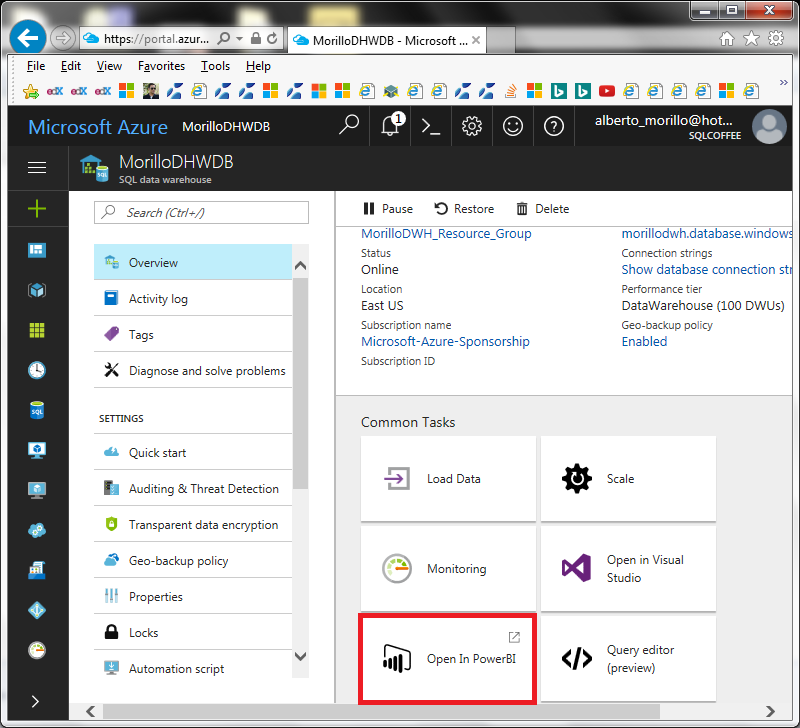800x728 pixels.
Task: Click the green New resource plus icon
Action: coord(37,209)
